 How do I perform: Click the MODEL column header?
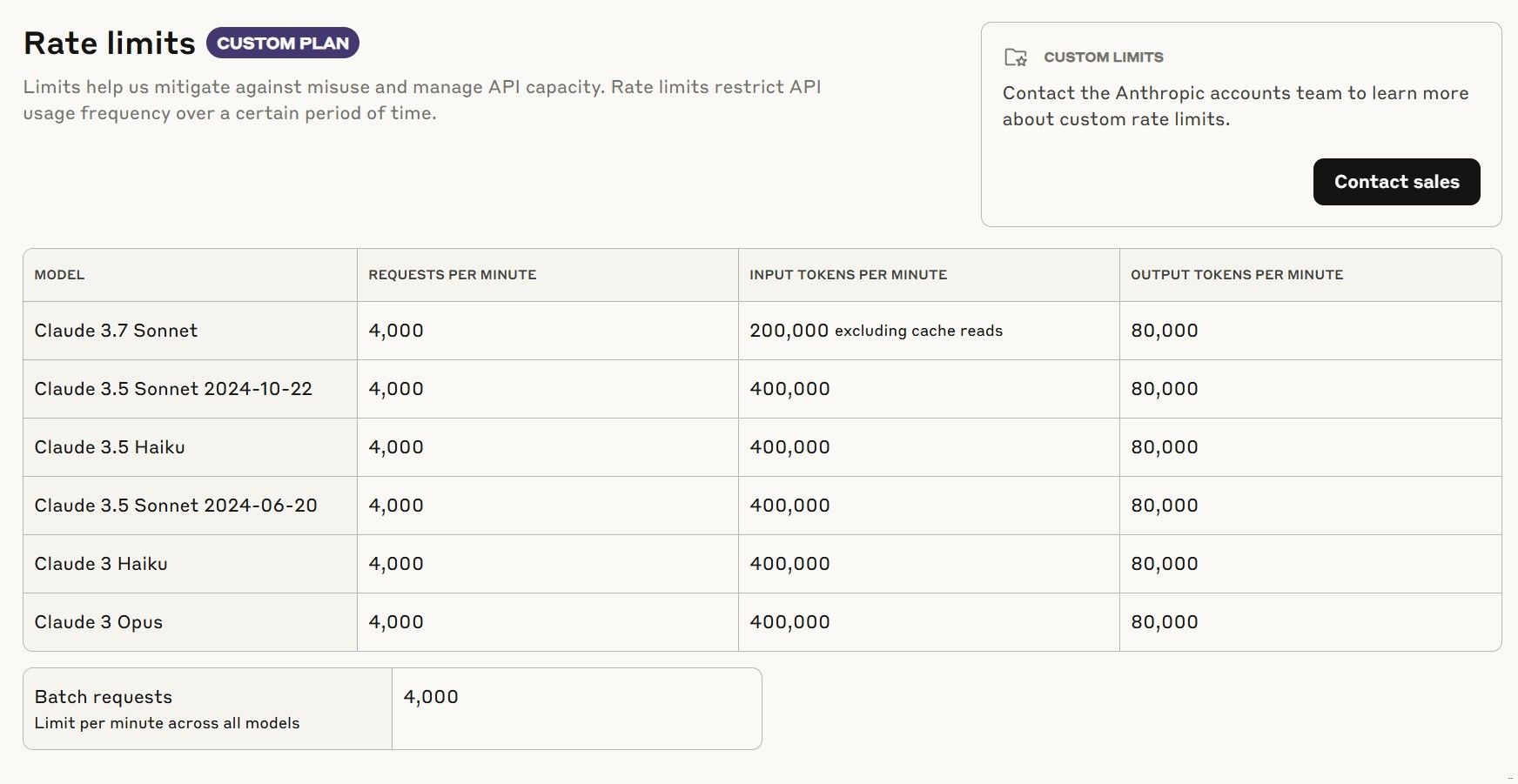[59, 275]
